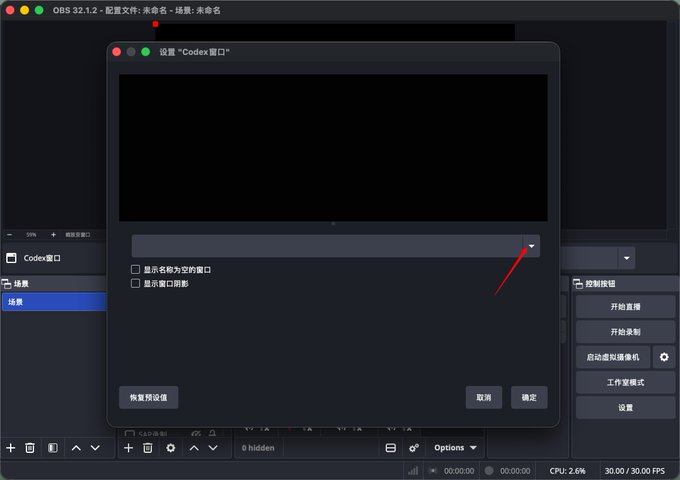Open 设置 in control buttons panel
Screen dimensions: 680x480
(x=625, y=408)
